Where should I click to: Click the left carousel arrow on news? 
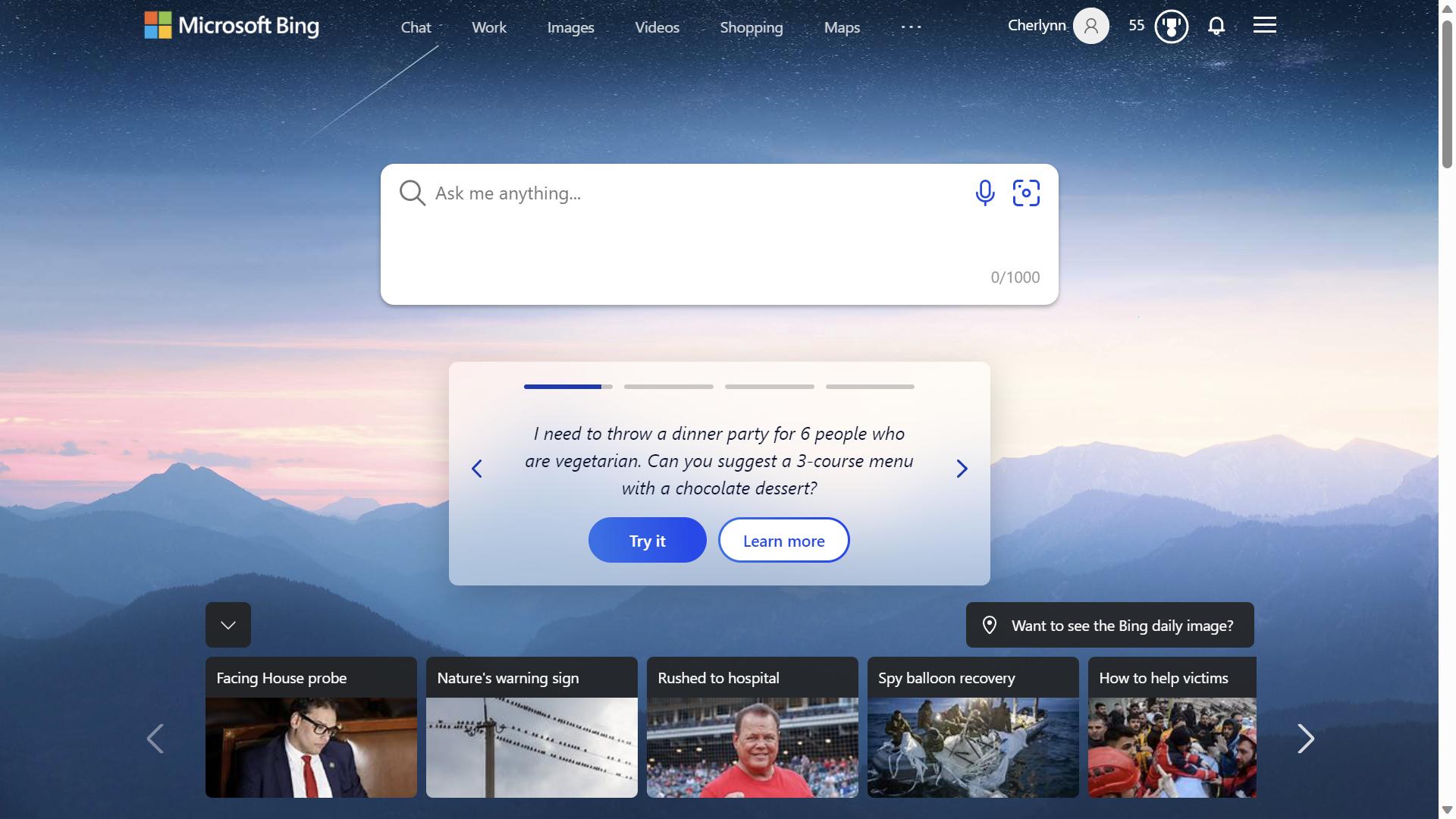coord(155,738)
